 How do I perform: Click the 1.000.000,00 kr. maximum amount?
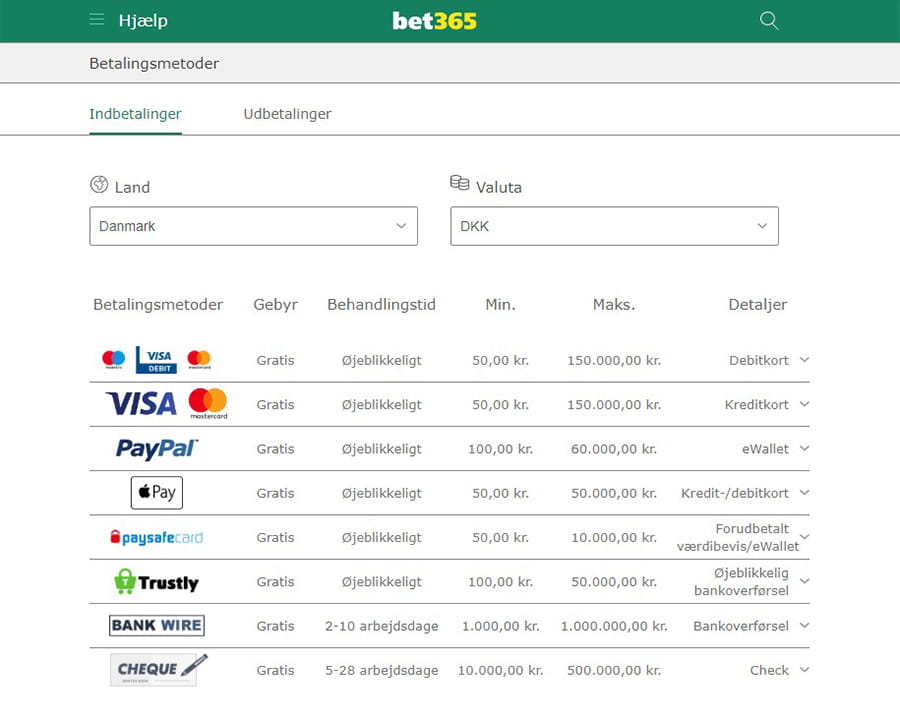coord(614,626)
